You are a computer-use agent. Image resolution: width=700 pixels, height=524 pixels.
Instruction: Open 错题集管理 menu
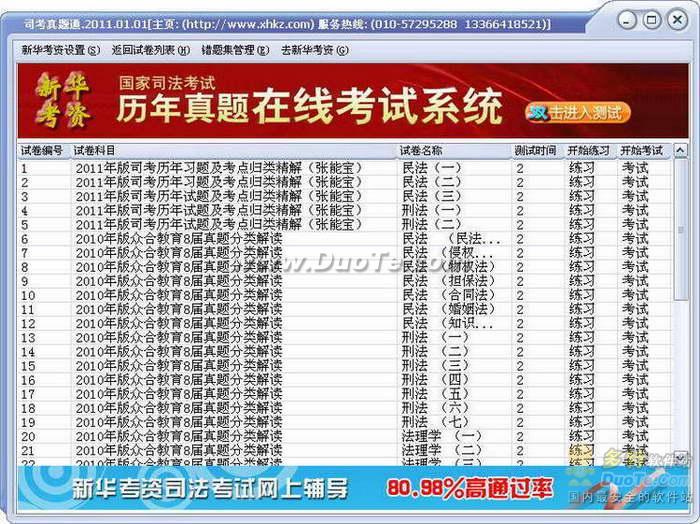pyautogui.click(x=235, y=50)
